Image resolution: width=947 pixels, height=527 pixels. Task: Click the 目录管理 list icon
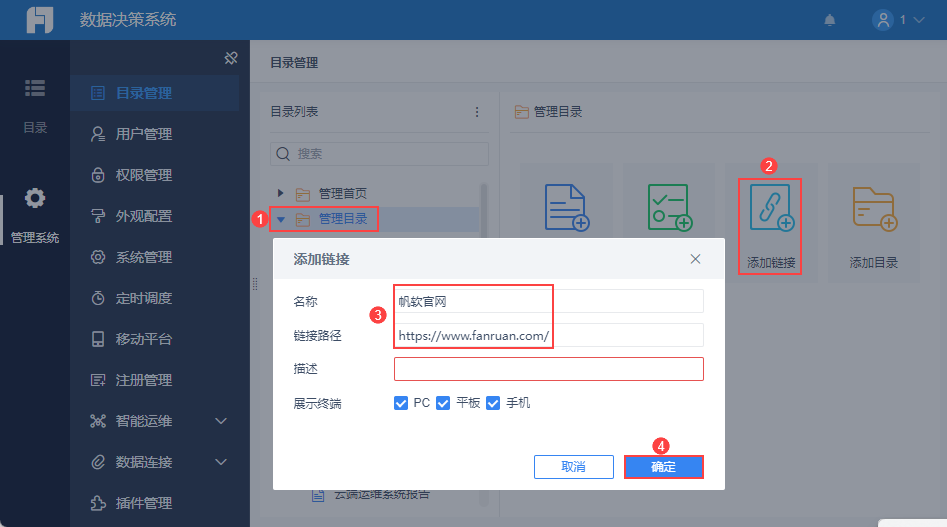(98, 93)
